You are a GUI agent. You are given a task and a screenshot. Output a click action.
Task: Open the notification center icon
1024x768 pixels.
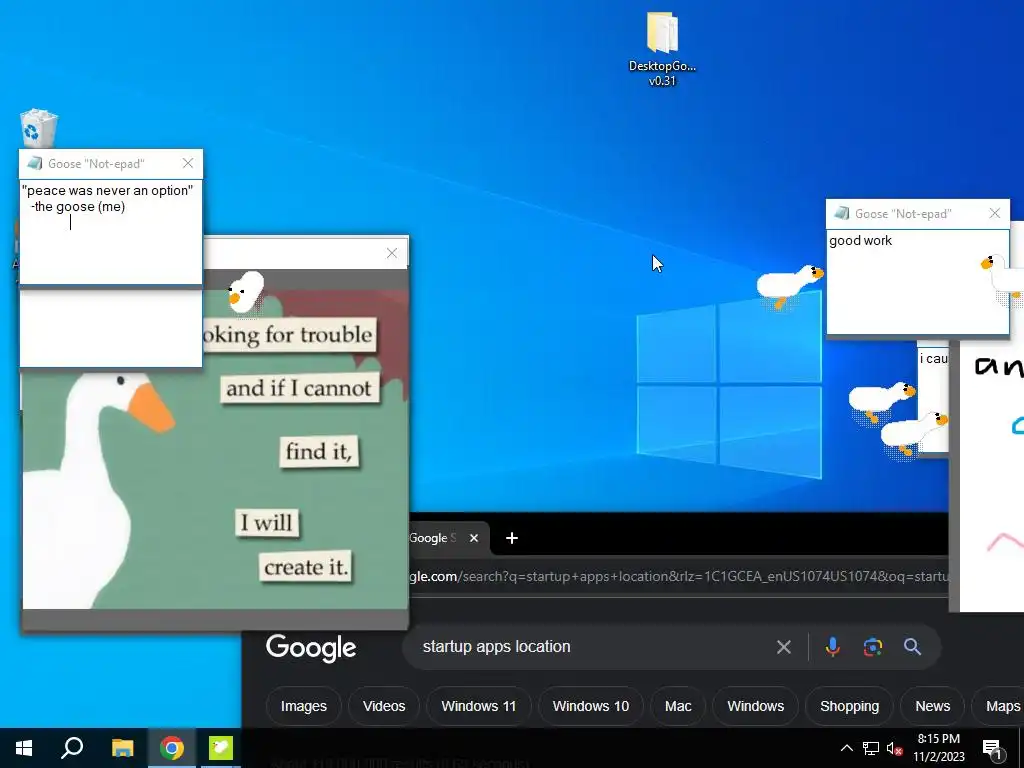[992, 749]
